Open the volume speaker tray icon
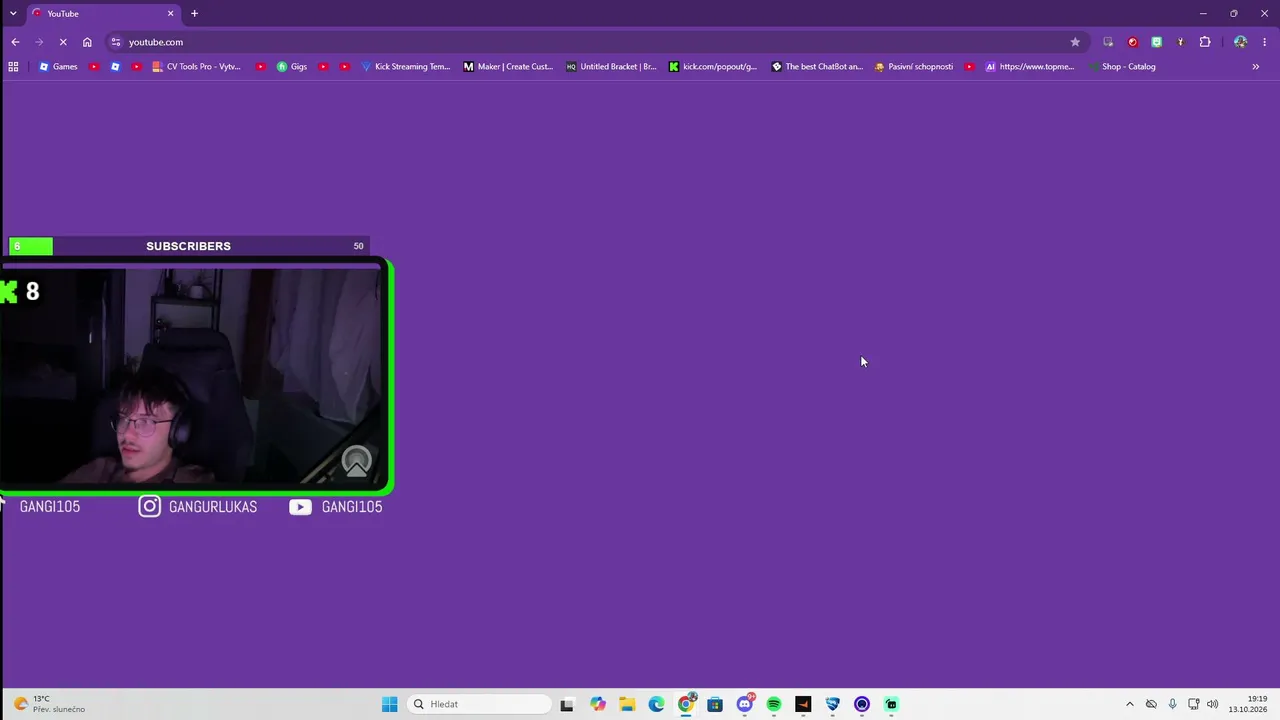This screenshot has width=1280, height=720. (x=1213, y=704)
